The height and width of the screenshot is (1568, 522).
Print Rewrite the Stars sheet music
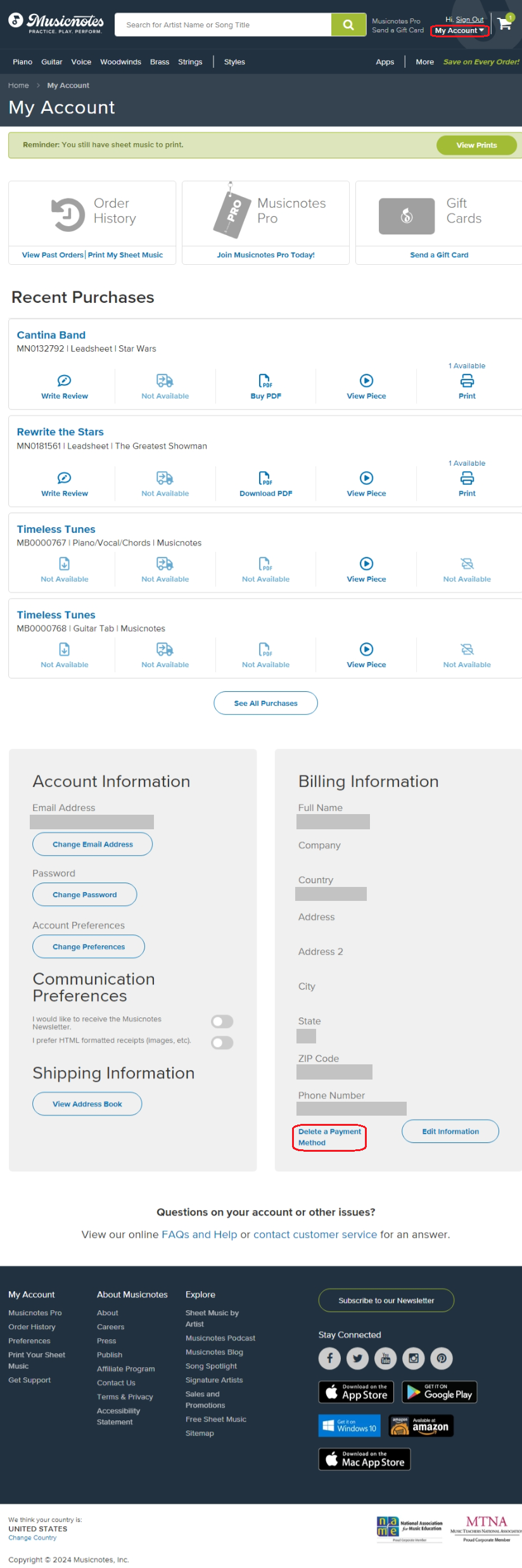click(x=467, y=484)
